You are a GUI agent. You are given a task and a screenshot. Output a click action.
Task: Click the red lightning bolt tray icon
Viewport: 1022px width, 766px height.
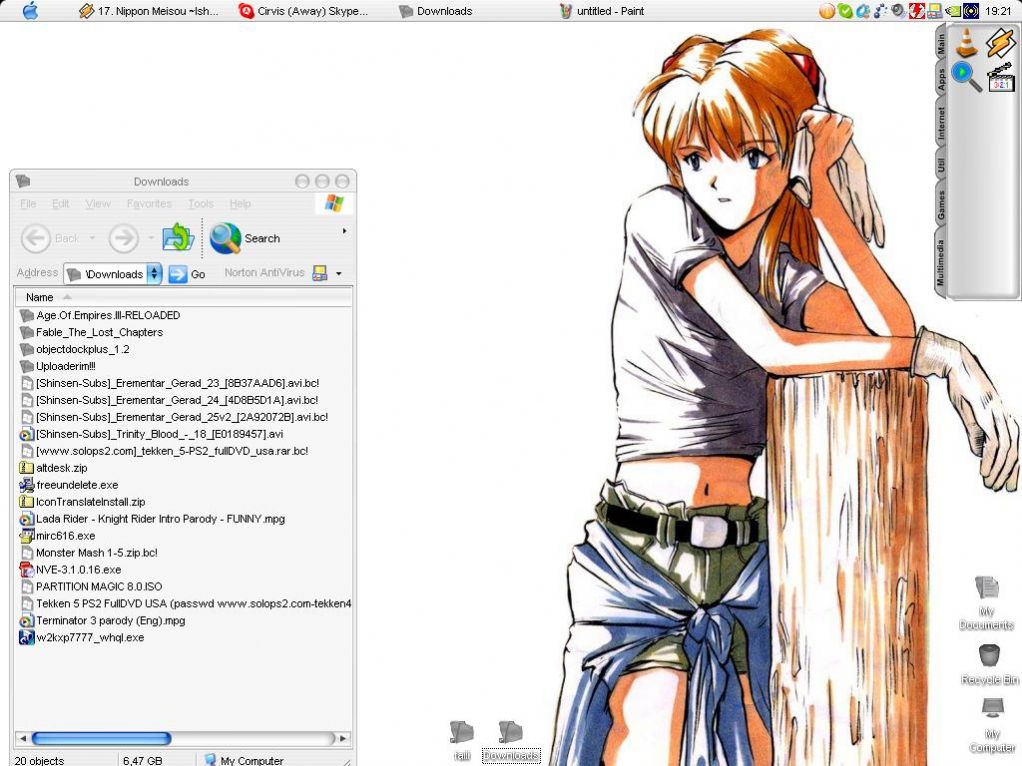point(916,11)
